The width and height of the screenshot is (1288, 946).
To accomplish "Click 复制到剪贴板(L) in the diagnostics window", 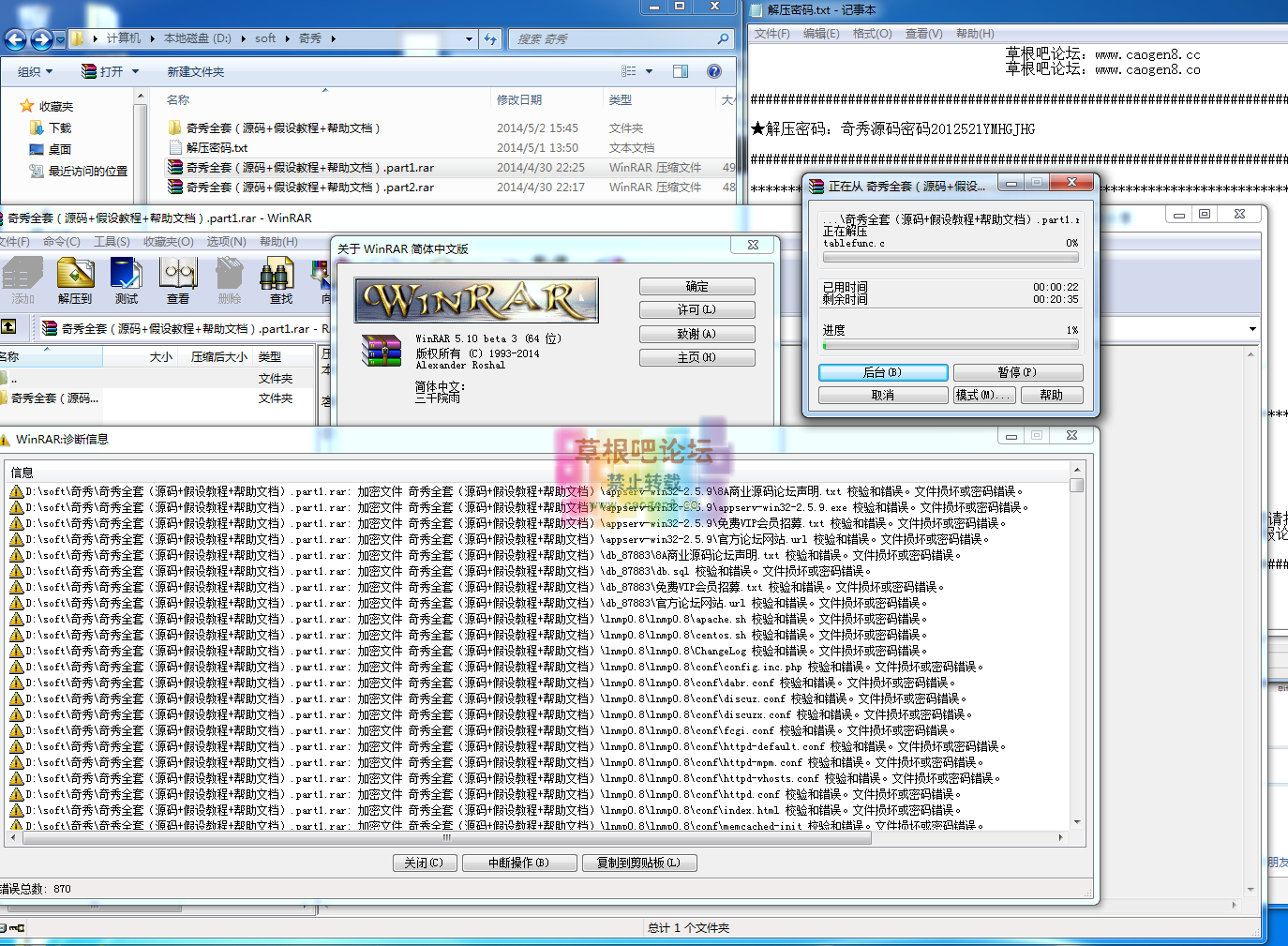I will tap(639, 863).
